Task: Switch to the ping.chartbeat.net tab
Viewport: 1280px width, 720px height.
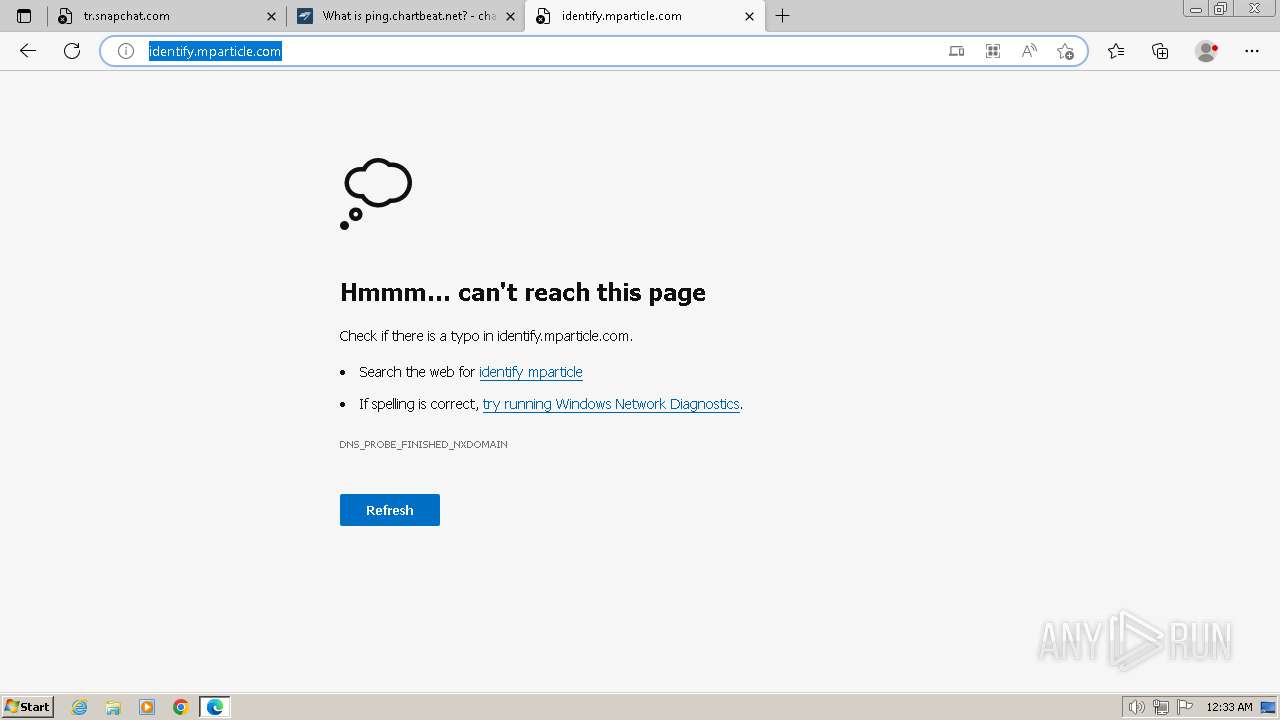Action: click(405, 16)
